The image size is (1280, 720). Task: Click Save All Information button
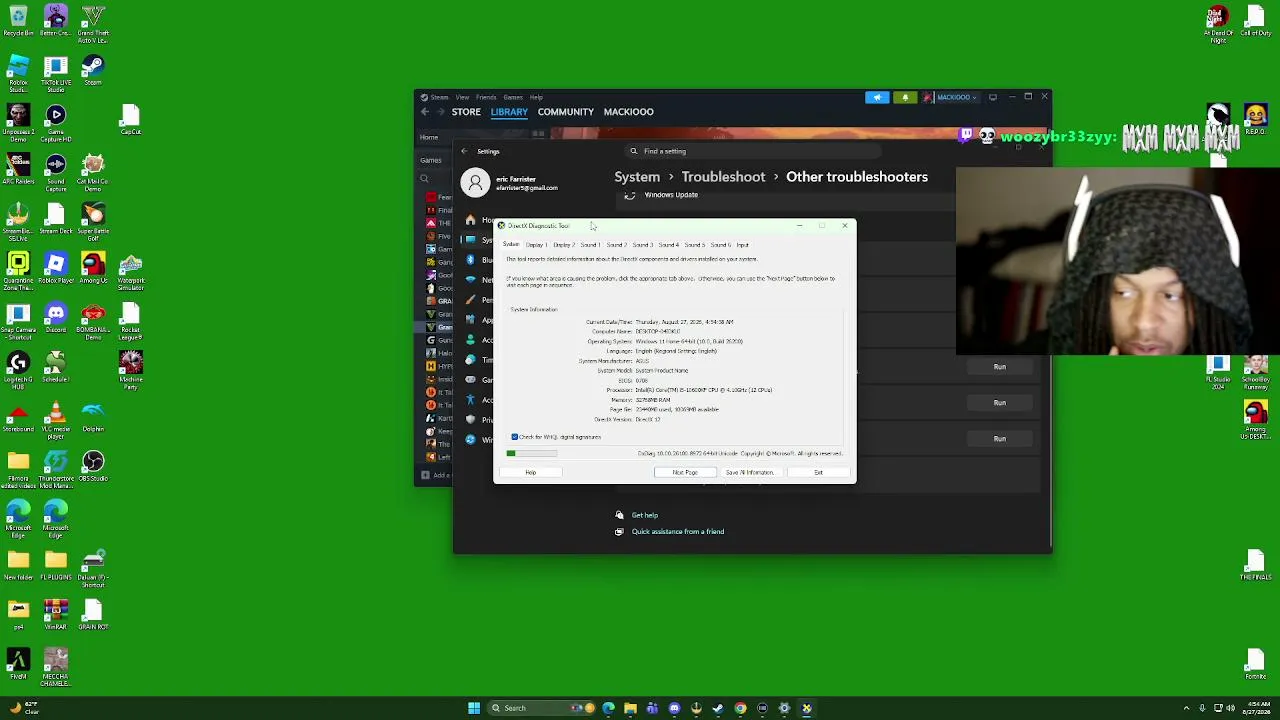coord(749,472)
